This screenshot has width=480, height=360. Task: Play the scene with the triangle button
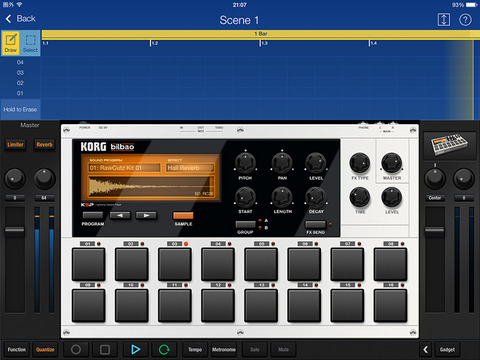point(135,349)
